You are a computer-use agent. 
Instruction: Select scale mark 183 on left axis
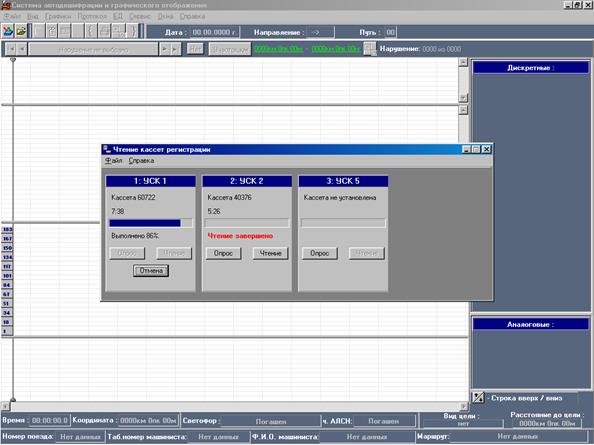click(7, 230)
